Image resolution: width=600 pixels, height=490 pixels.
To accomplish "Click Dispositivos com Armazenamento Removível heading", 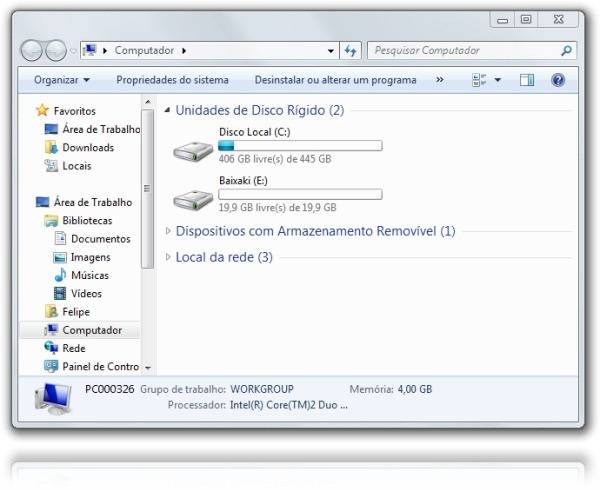I will point(315,231).
